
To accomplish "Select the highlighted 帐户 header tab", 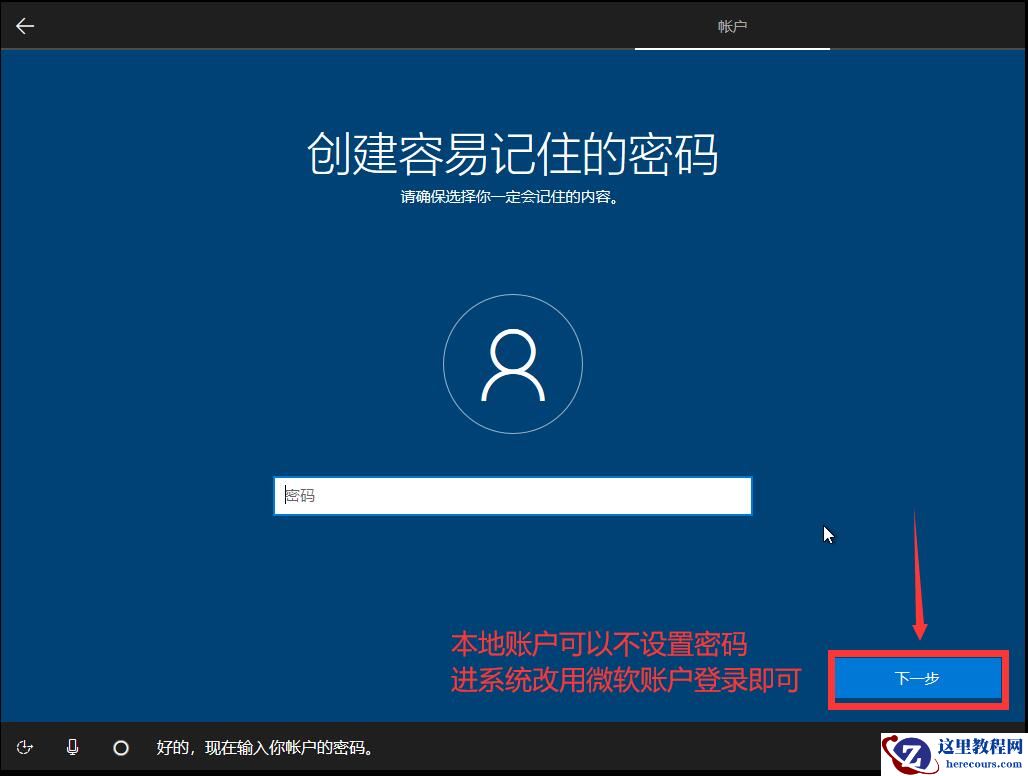I will click(x=732, y=27).
